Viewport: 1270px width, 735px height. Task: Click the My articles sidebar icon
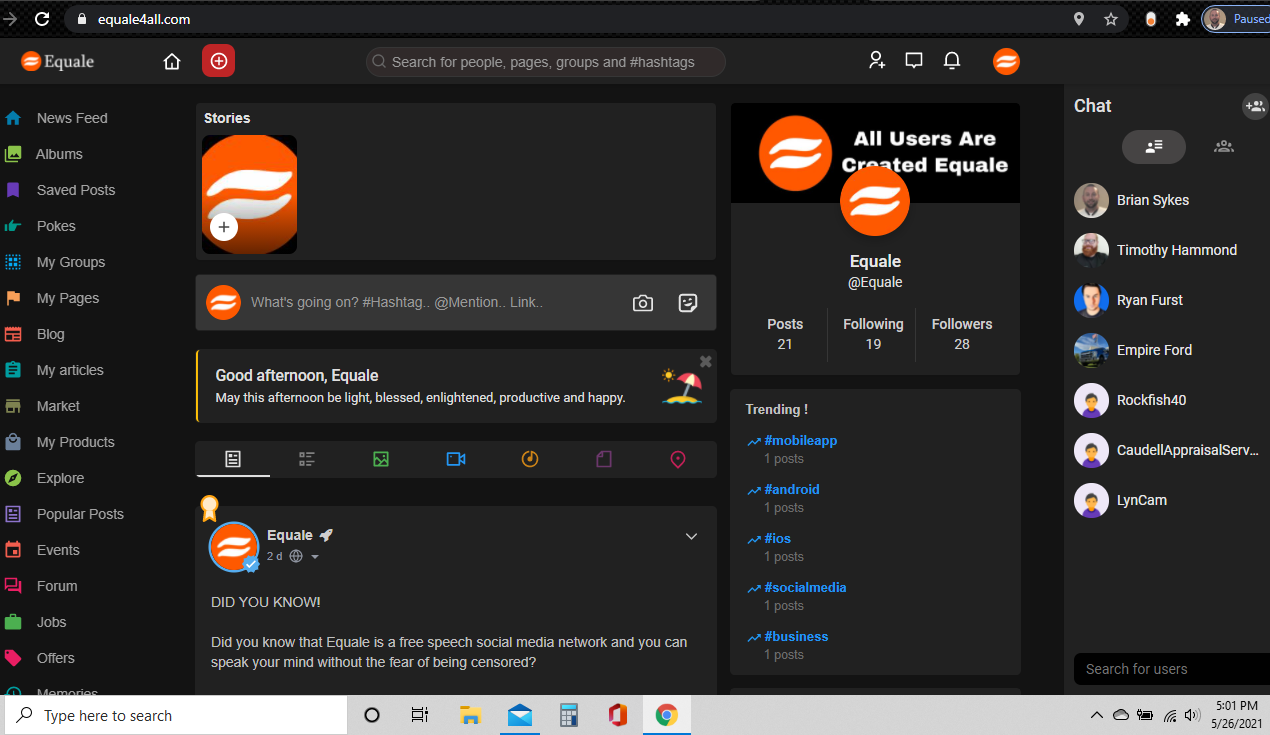[x=13, y=370]
